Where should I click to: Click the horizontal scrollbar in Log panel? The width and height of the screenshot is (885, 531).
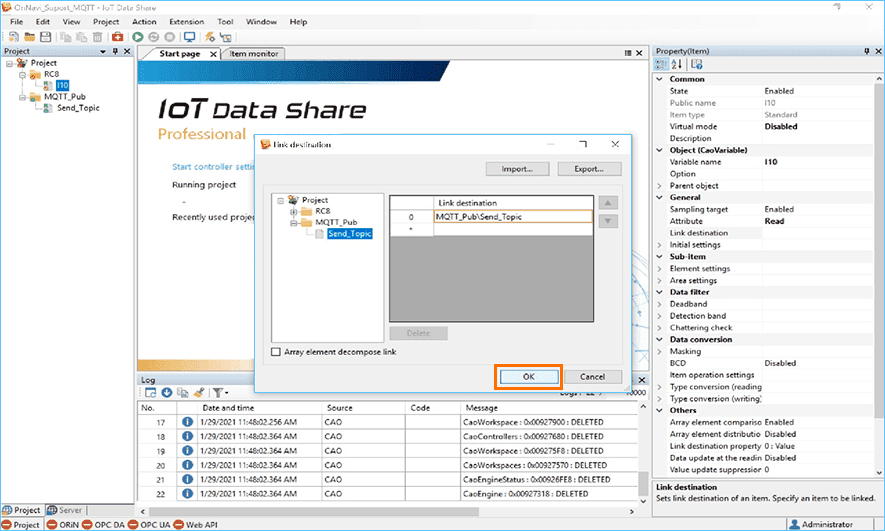(x=313, y=512)
